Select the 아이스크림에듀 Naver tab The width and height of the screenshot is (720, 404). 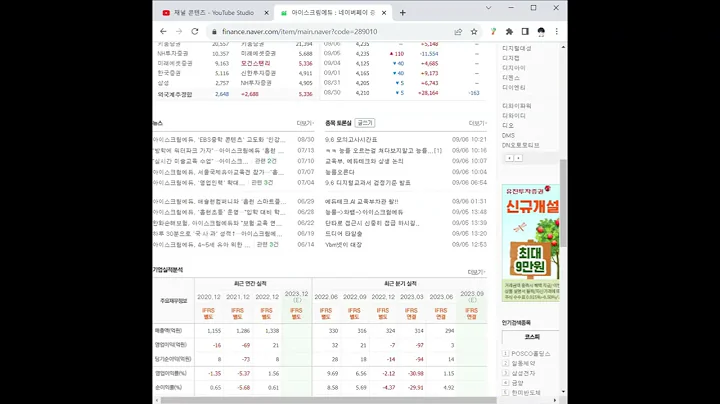(x=333, y=13)
